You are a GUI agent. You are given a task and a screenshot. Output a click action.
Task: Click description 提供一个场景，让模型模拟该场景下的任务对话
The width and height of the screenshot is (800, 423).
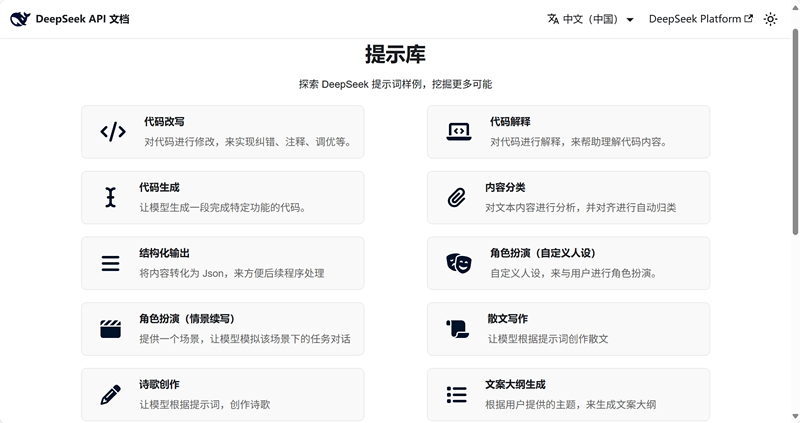click(x=245, y=339)
